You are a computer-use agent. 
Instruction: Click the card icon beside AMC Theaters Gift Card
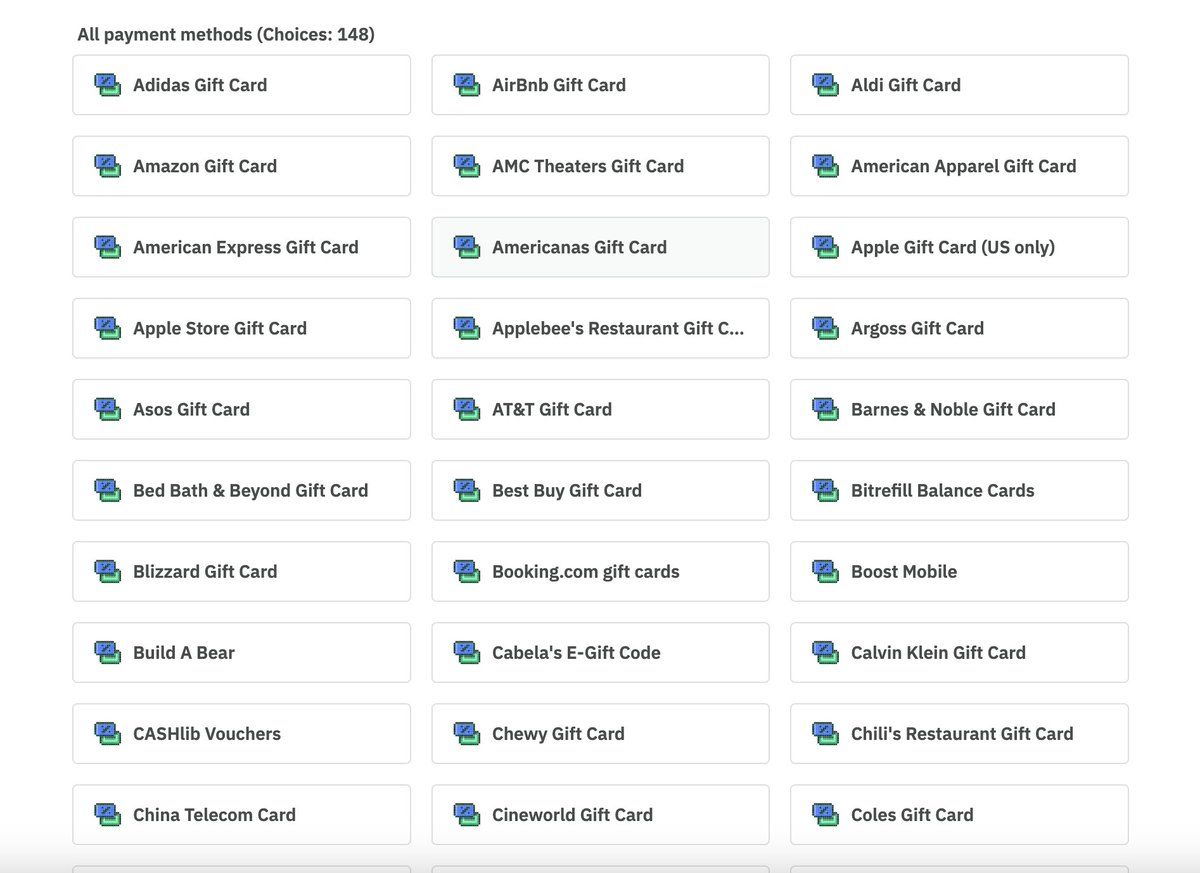466,166
